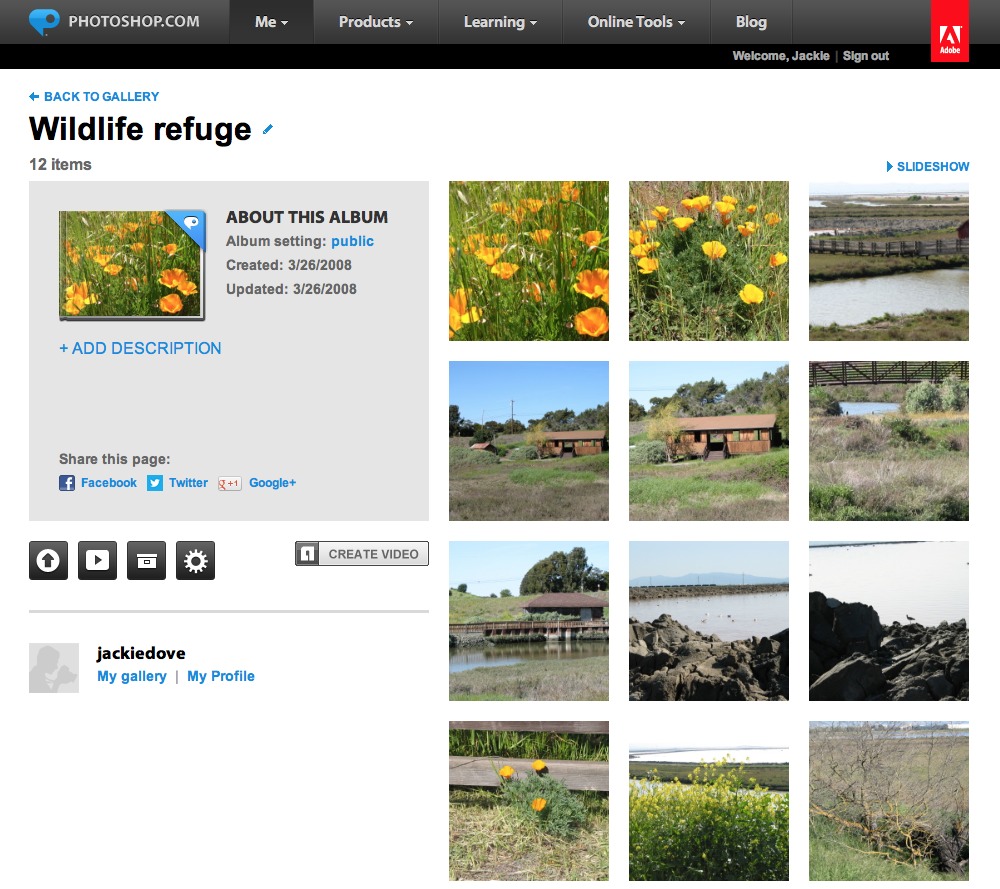Screen dimensions: 1000x889
Task: Sign out of the account
Action: [x=865, y=56]
